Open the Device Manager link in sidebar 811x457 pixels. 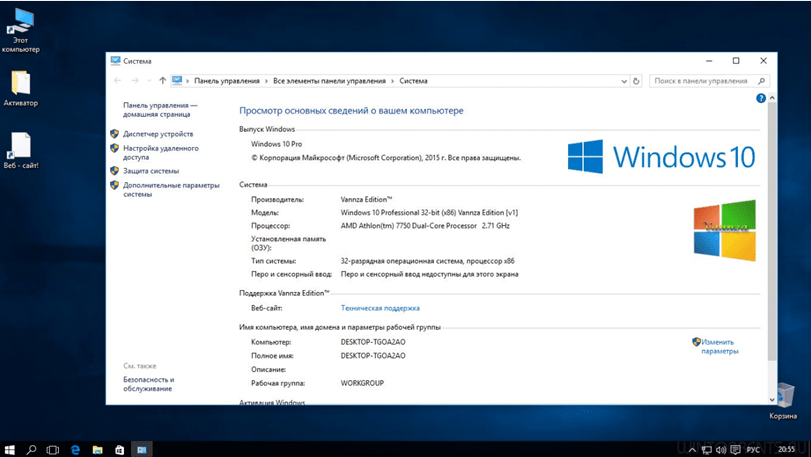click(158, 134)
